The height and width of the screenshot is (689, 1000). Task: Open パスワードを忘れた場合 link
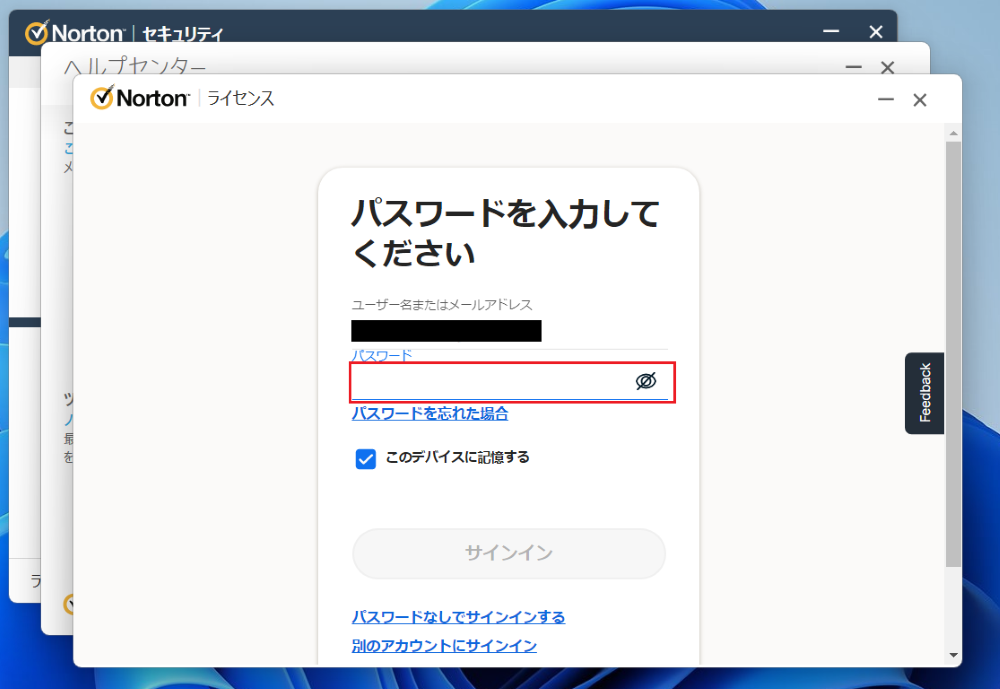coord(430,413)
